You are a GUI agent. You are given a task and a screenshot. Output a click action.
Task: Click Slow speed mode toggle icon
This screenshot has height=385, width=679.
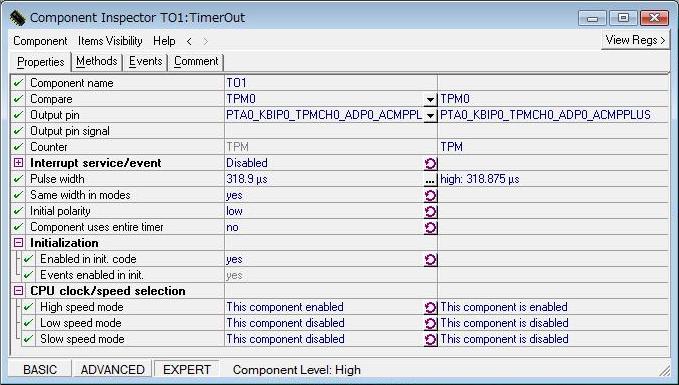point(430,340)
